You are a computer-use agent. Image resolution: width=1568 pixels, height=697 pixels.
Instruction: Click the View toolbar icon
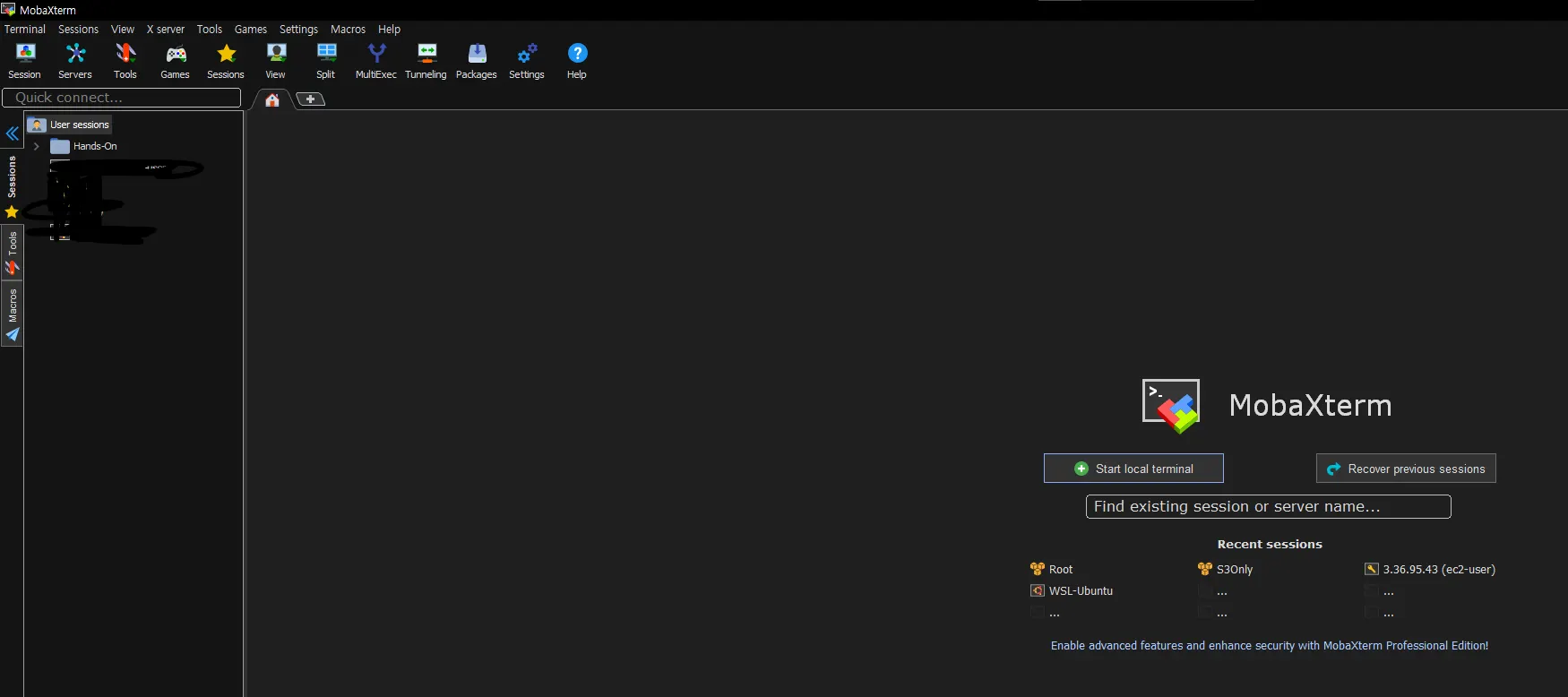[x=276, y=62]
